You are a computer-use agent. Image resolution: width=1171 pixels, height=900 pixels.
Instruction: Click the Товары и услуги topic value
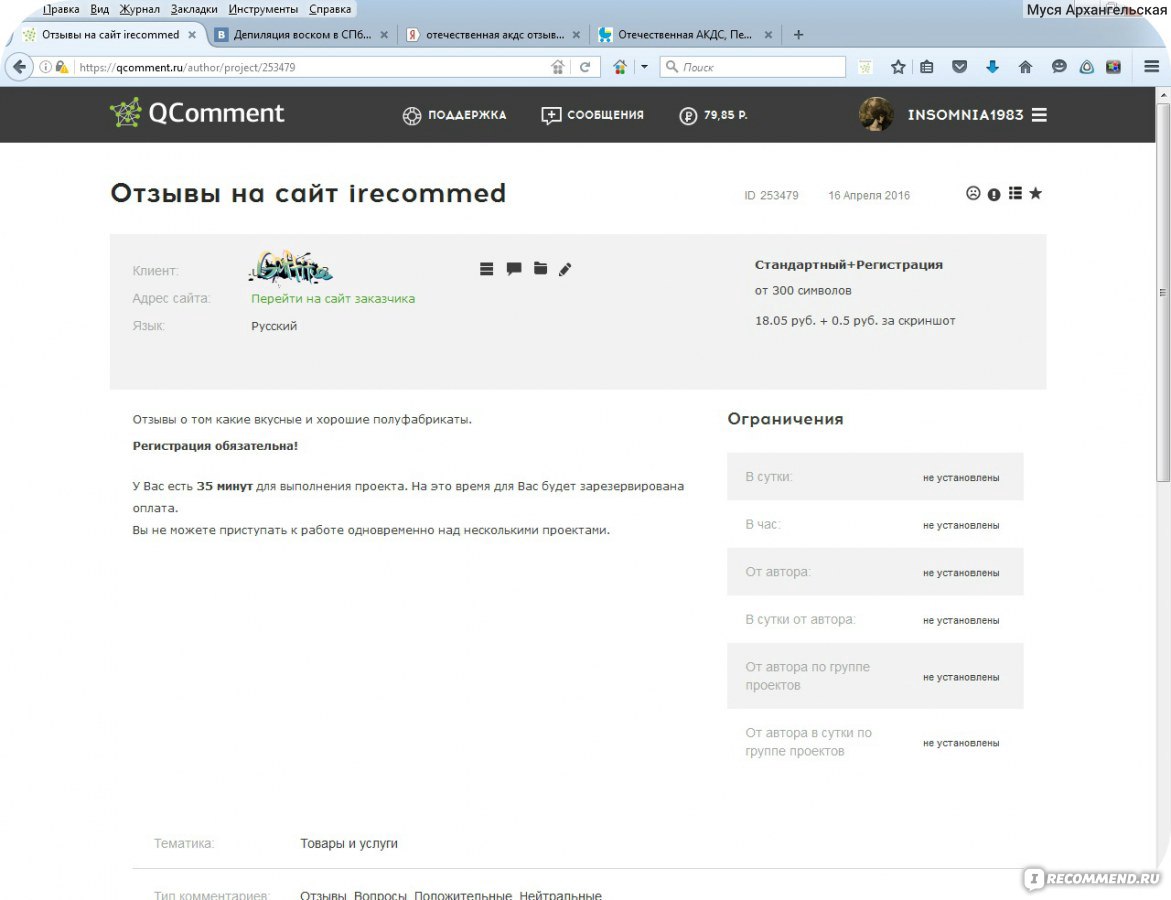(x=349, y=843)
